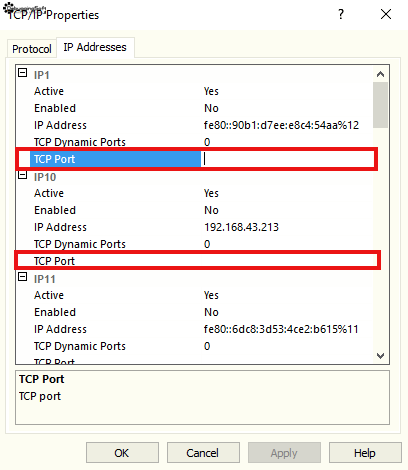Click IP1 TCP Dynamic Ports value
408x470 pixels.
tap(207, 142)
